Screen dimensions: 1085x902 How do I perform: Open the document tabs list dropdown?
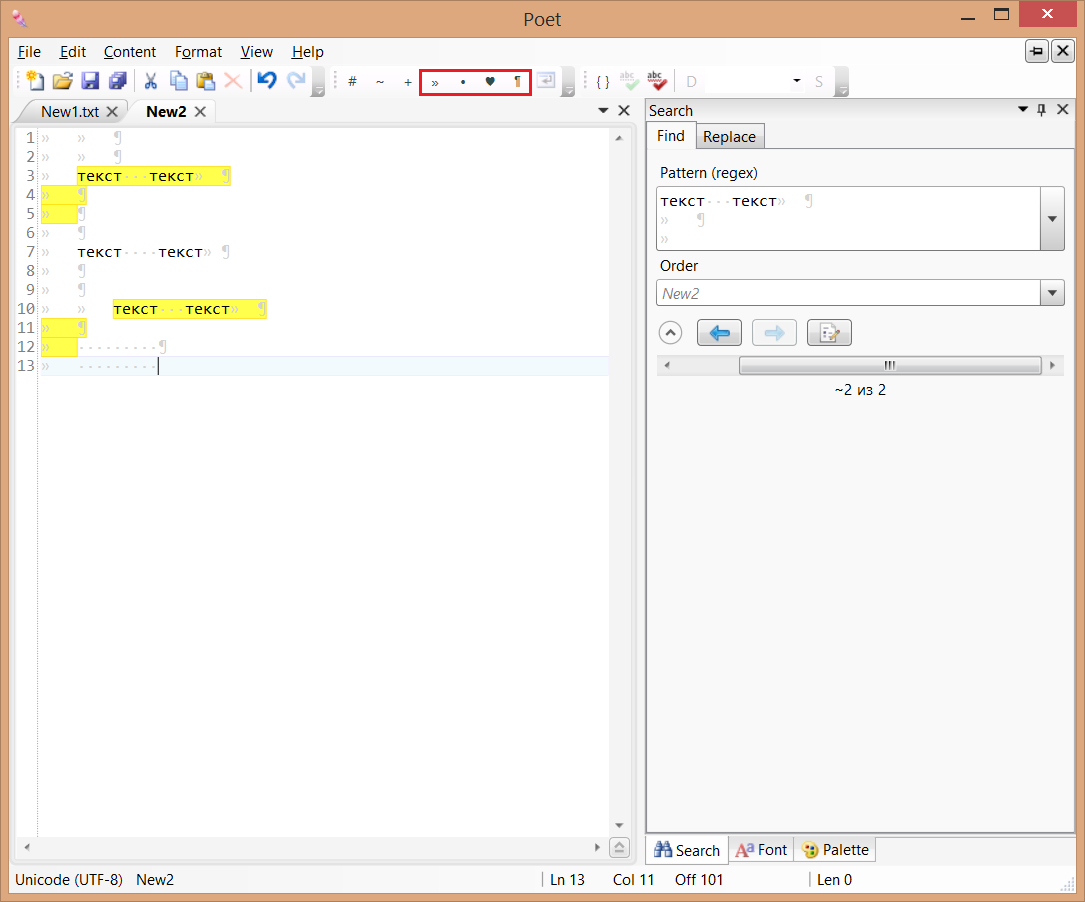point(603,111)
